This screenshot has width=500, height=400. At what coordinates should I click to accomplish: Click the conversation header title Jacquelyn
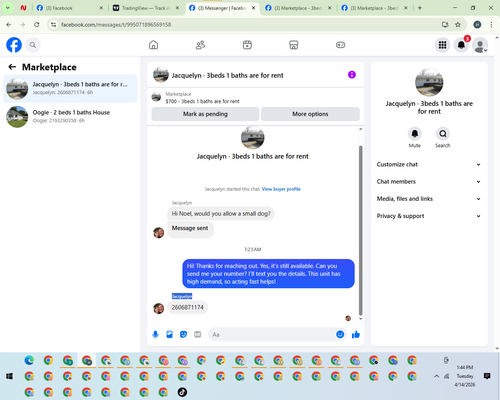point(227,75)
